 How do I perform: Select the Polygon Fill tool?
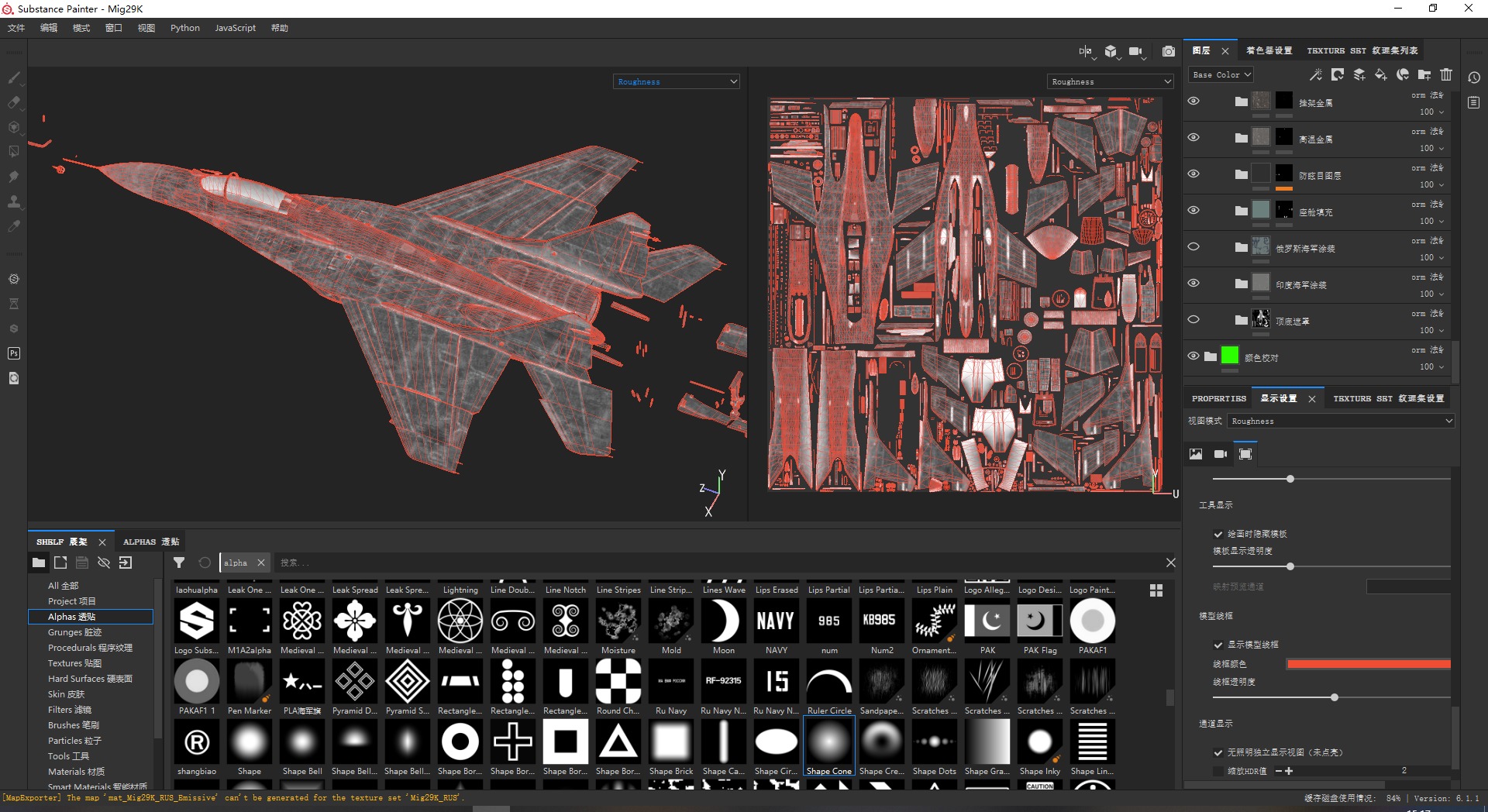pyautogui.click(x=13, y=152)
